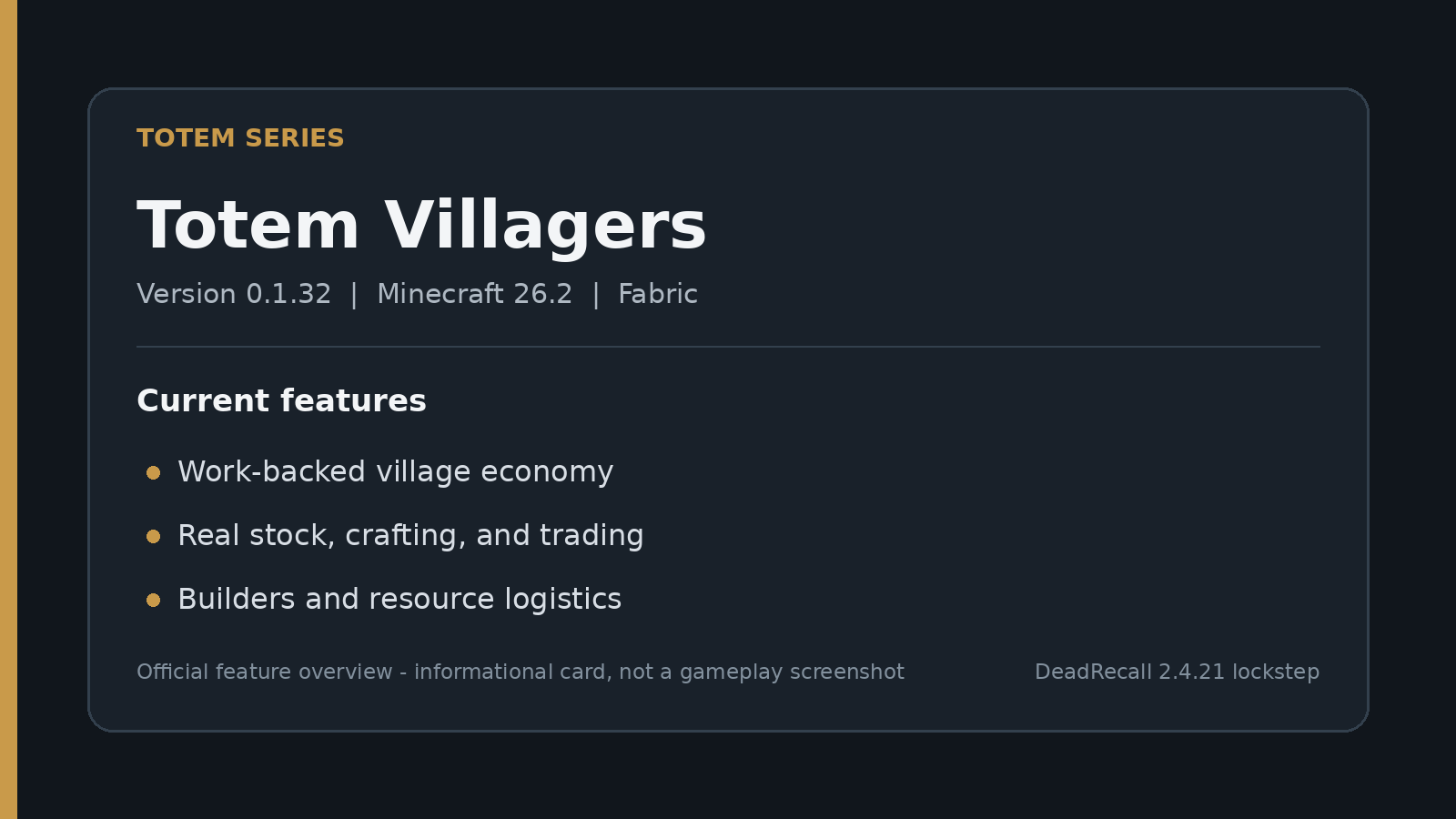
Task: Click the gold bullet beside Builders and resource logistics
Action: click(x=153, y=600)
